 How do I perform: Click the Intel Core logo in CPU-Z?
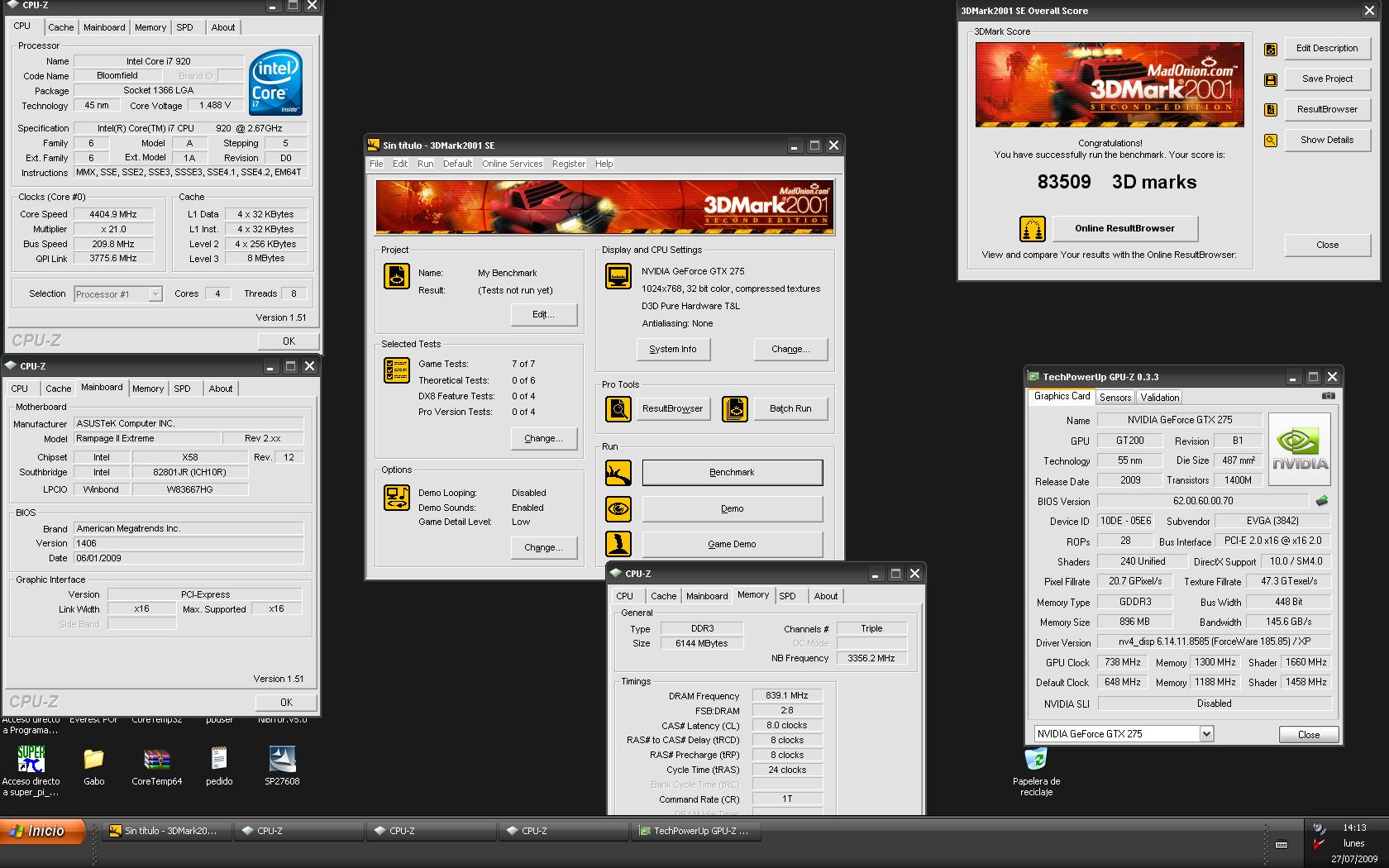276,83
